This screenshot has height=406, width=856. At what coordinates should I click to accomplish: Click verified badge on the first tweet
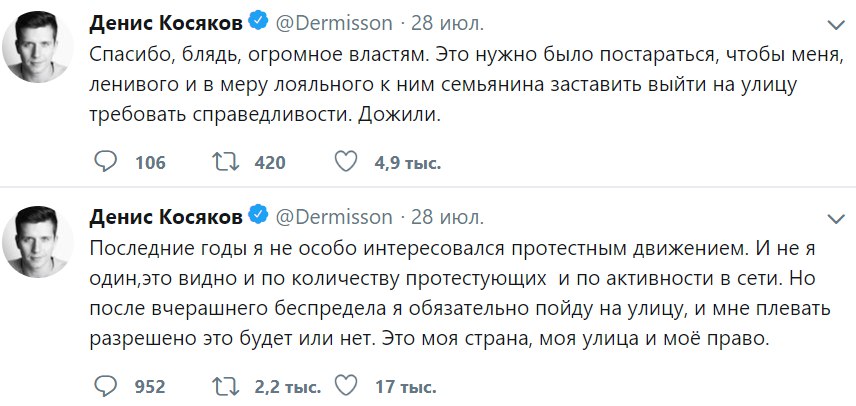coord(257,22)
